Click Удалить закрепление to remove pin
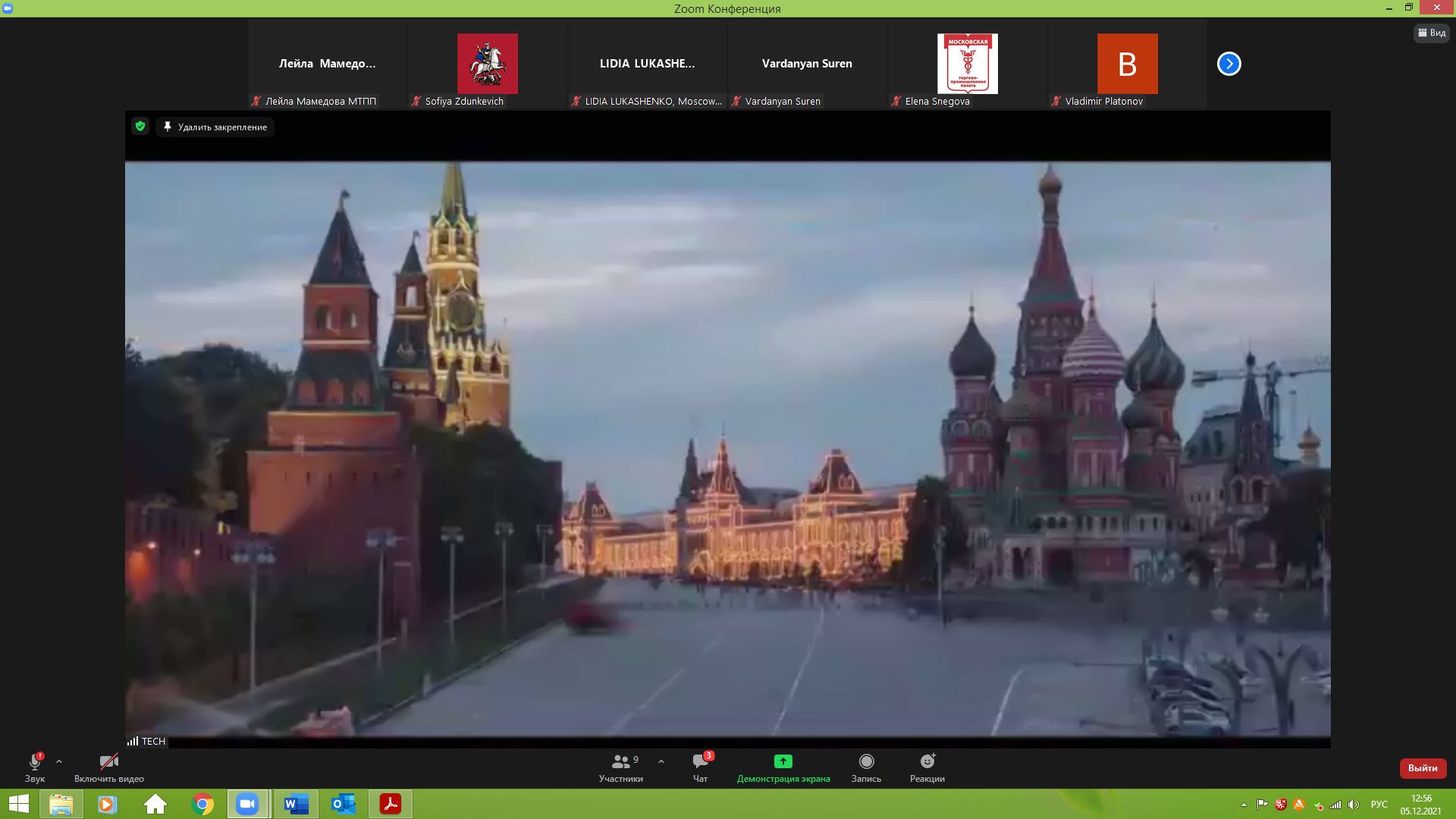The width and height of the screenshot is (1456, 819). click(215, 127)
